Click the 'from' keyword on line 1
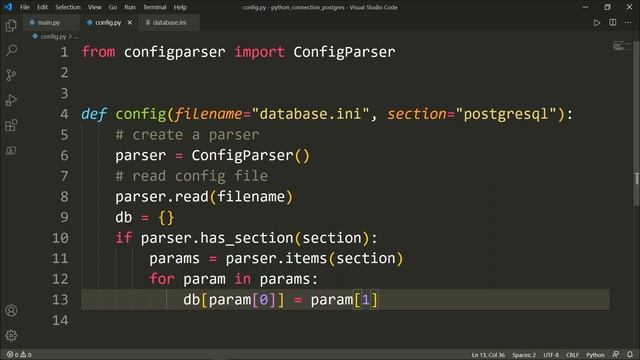The width and height of the screenshot is (640, 360). (x=98, y=52)
